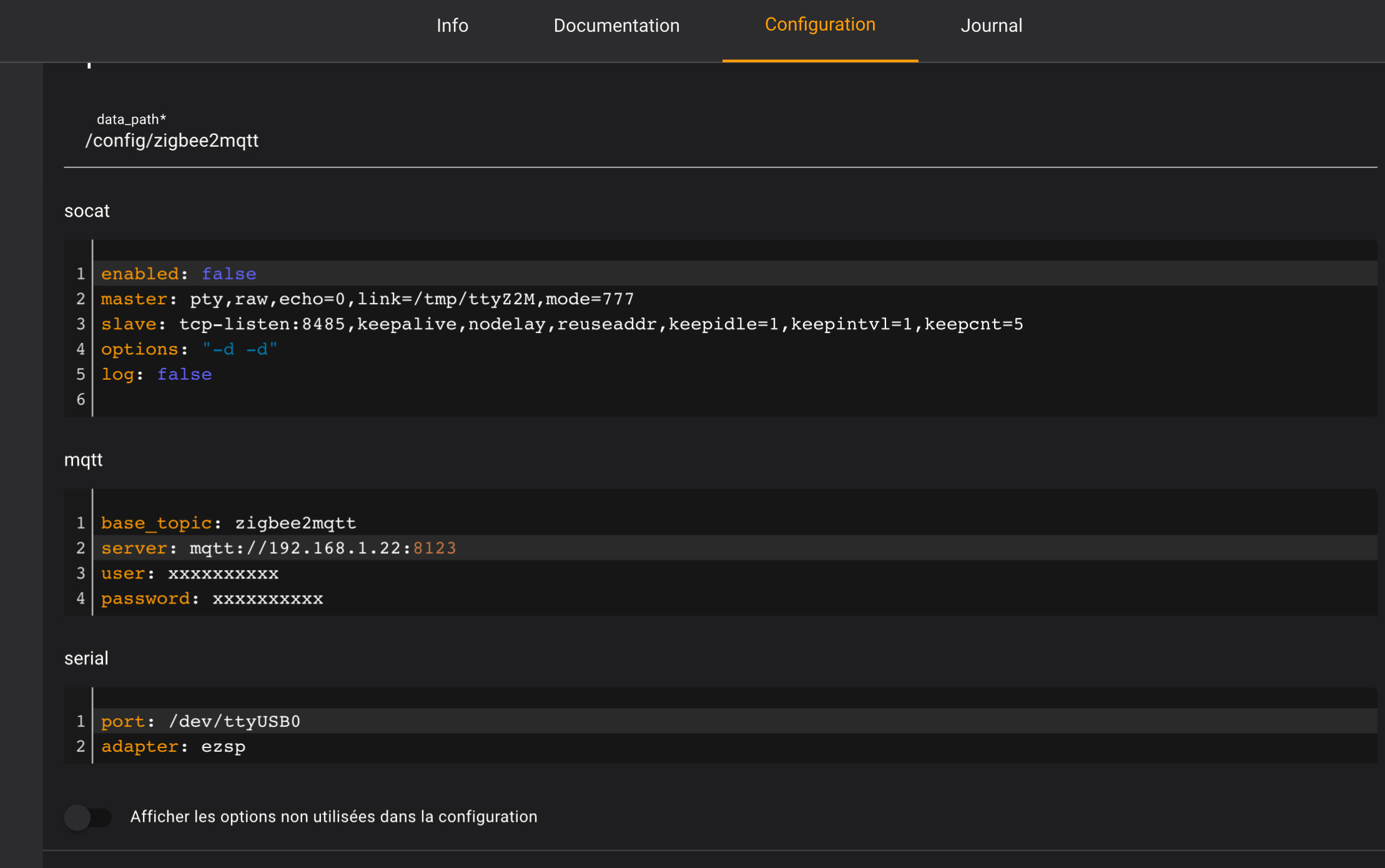The height and width of the screenshot is (868, 1385).
Task: Click the socat 'enabled: false' line
Action: coord(179,274)
